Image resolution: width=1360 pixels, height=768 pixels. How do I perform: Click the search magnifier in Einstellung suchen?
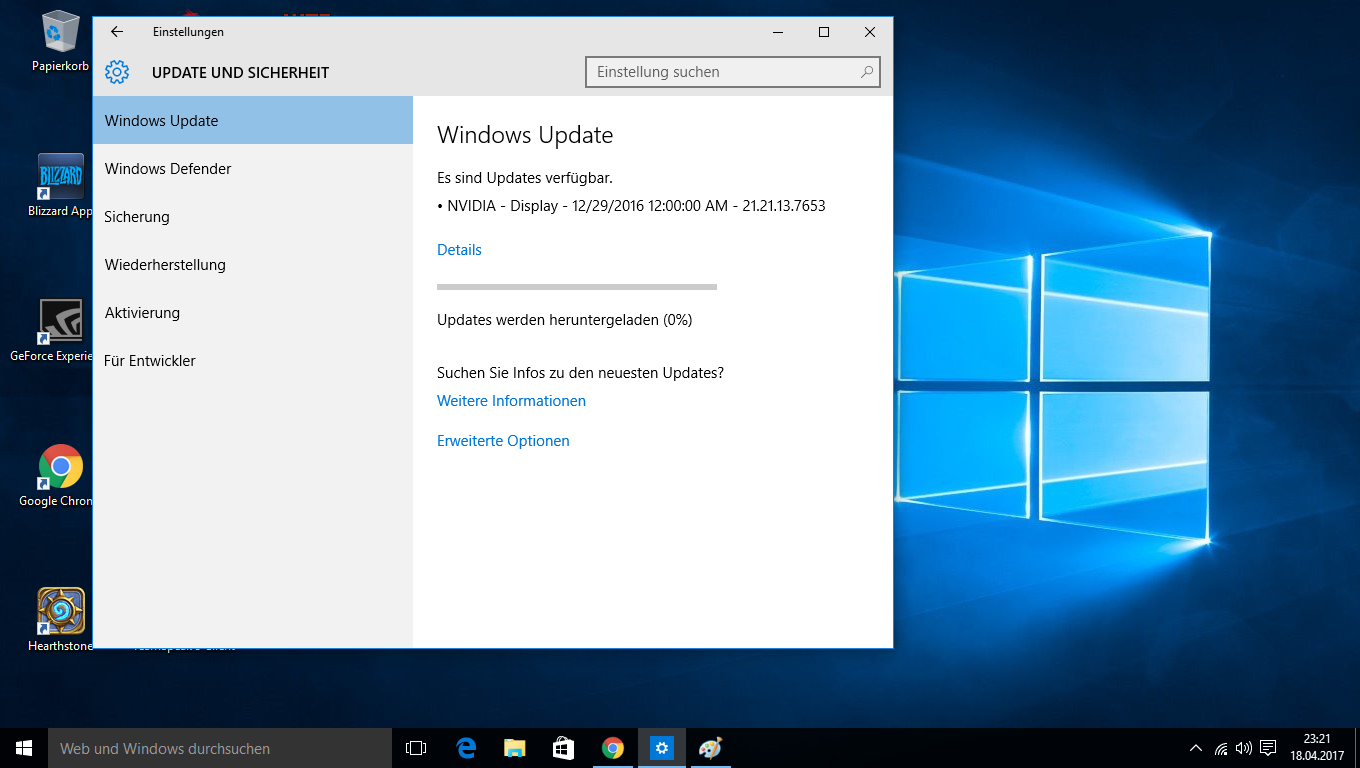tap(867, 72)
